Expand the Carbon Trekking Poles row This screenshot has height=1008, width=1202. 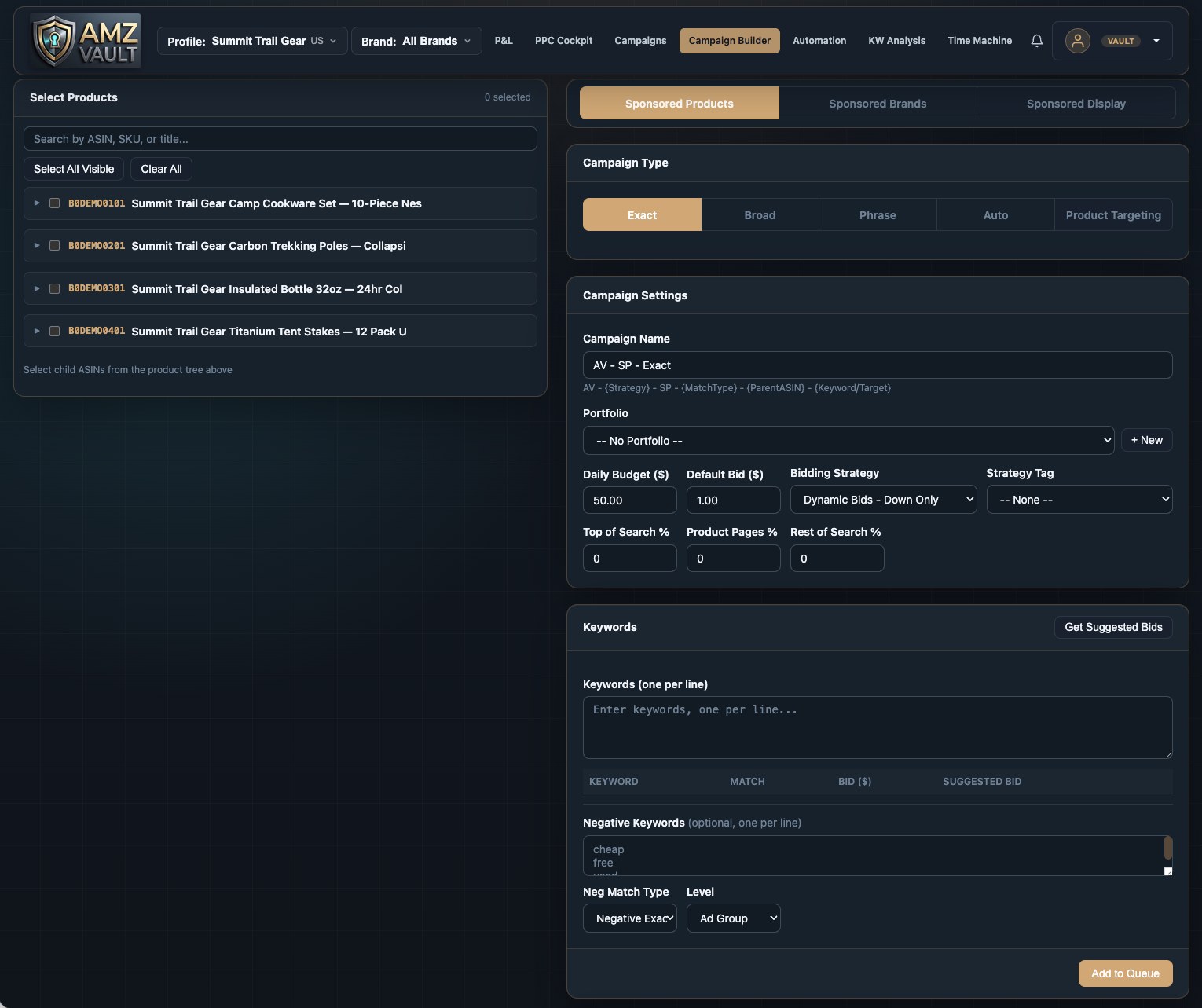click(x=36, y=246)
